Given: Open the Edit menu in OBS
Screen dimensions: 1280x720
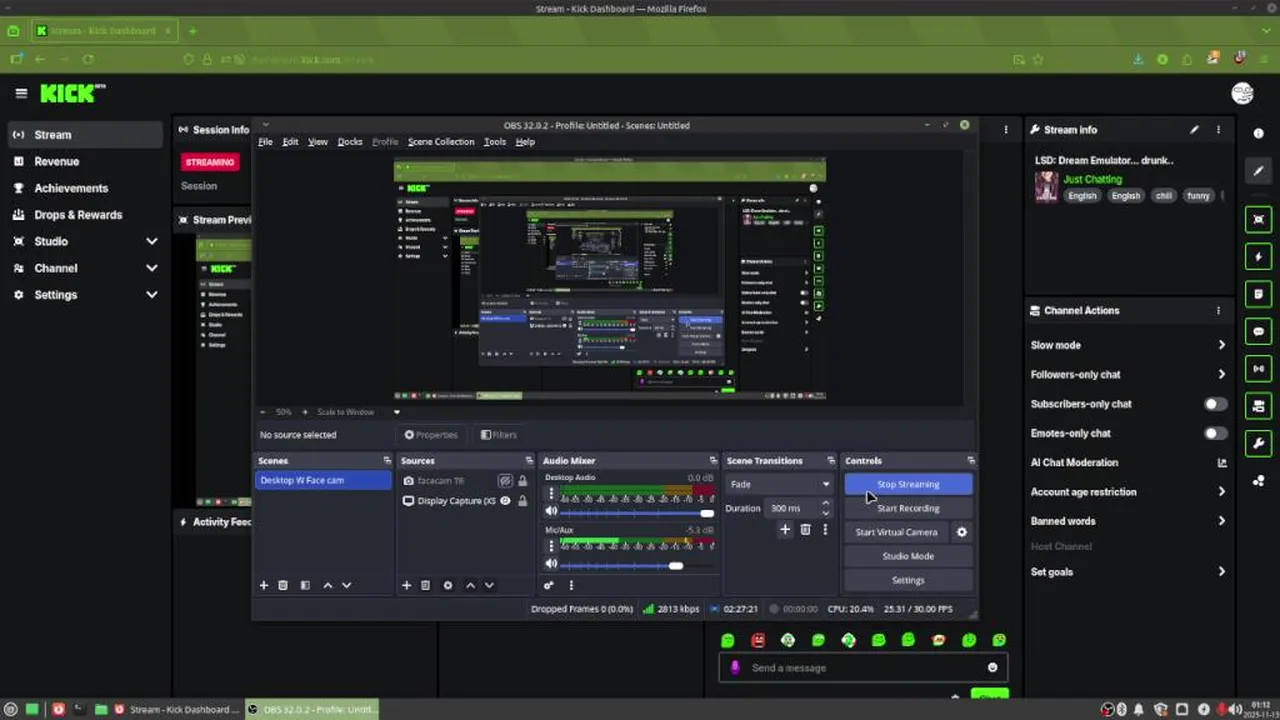Looking at the screenshot, I should click(x=290, y=142).
